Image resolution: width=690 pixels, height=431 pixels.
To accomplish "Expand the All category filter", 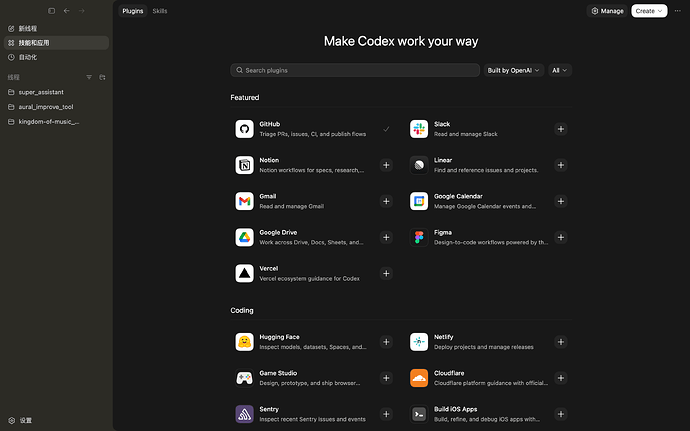I will click(560, 70).
